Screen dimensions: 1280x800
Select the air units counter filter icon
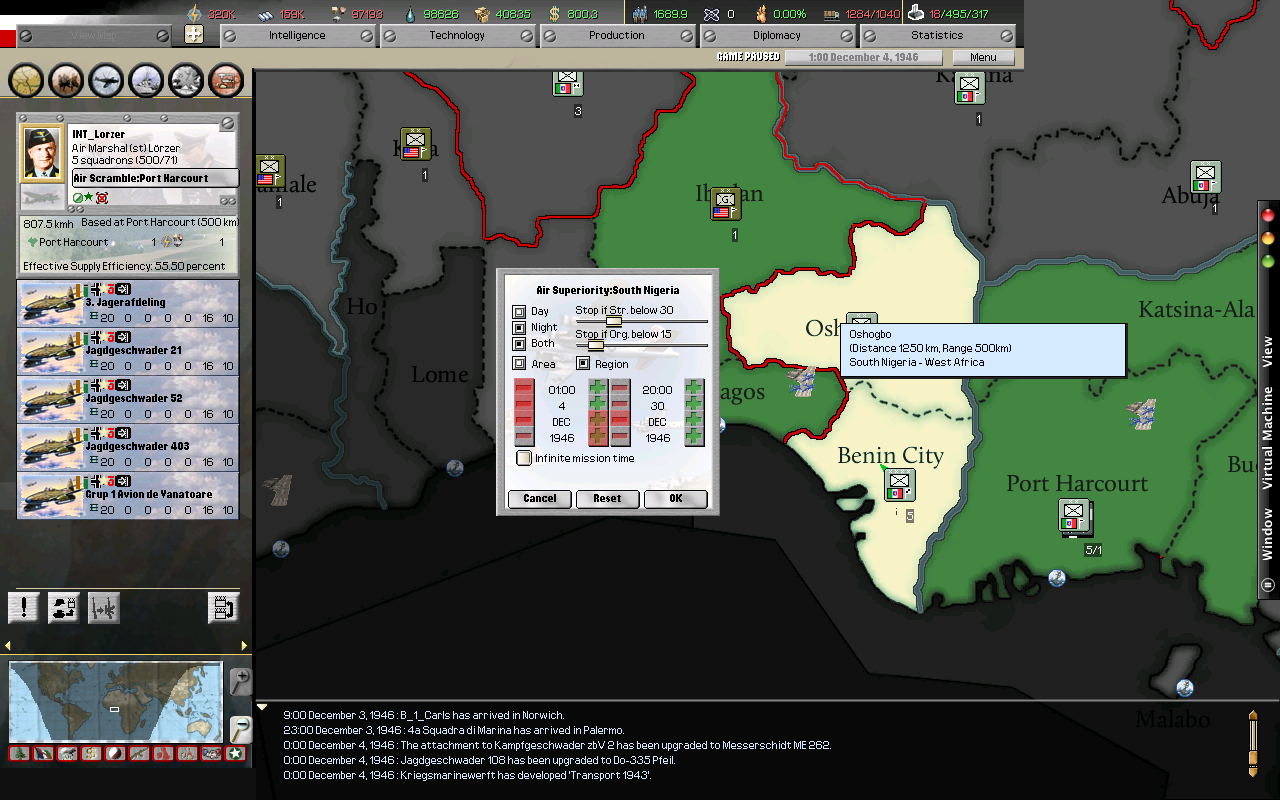click(x=106, y=80)
